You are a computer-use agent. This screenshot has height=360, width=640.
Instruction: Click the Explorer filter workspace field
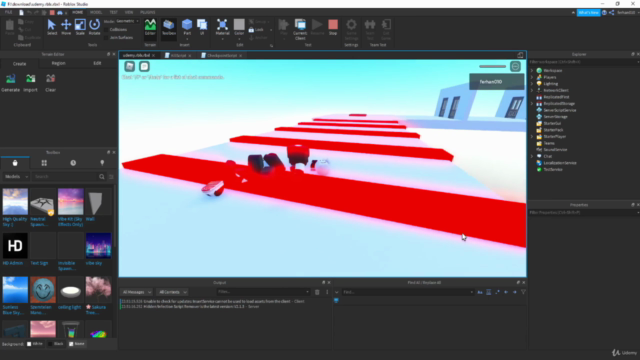pyautogui.click(x=584, y=62)
